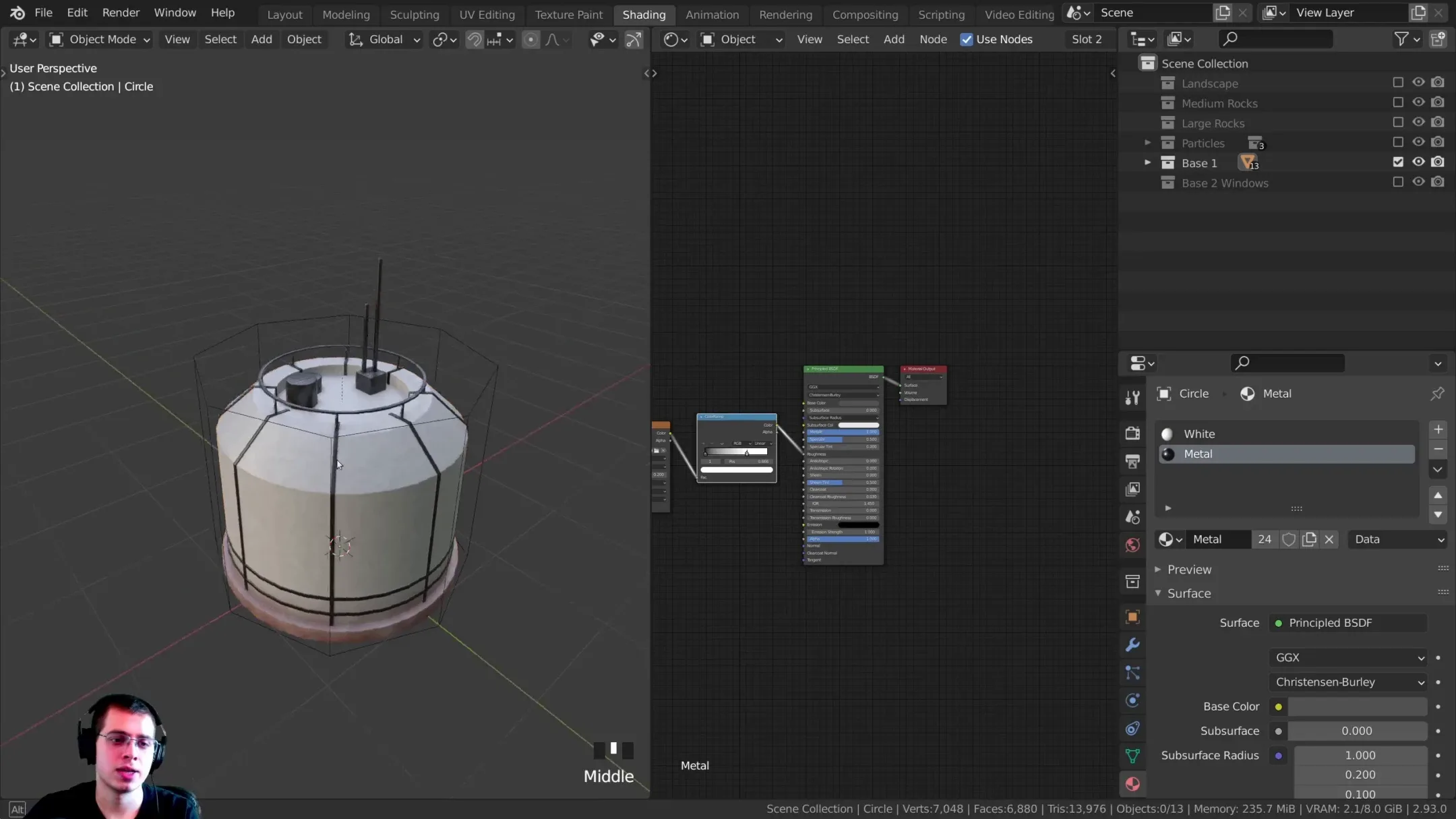Disable Base 2 Windows in renders
The height and width of the screenshot is (819, 1456).
coord(1438,182)
